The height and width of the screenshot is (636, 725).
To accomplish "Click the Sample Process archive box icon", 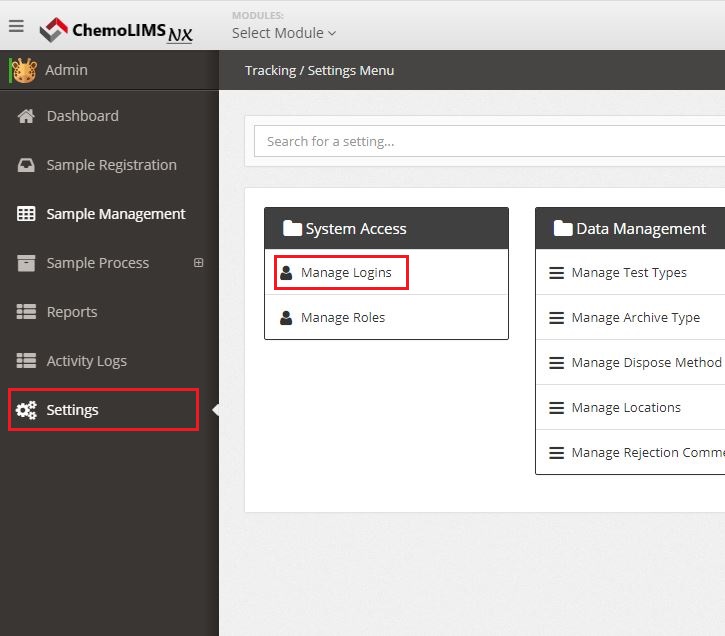I will point(27,263).
